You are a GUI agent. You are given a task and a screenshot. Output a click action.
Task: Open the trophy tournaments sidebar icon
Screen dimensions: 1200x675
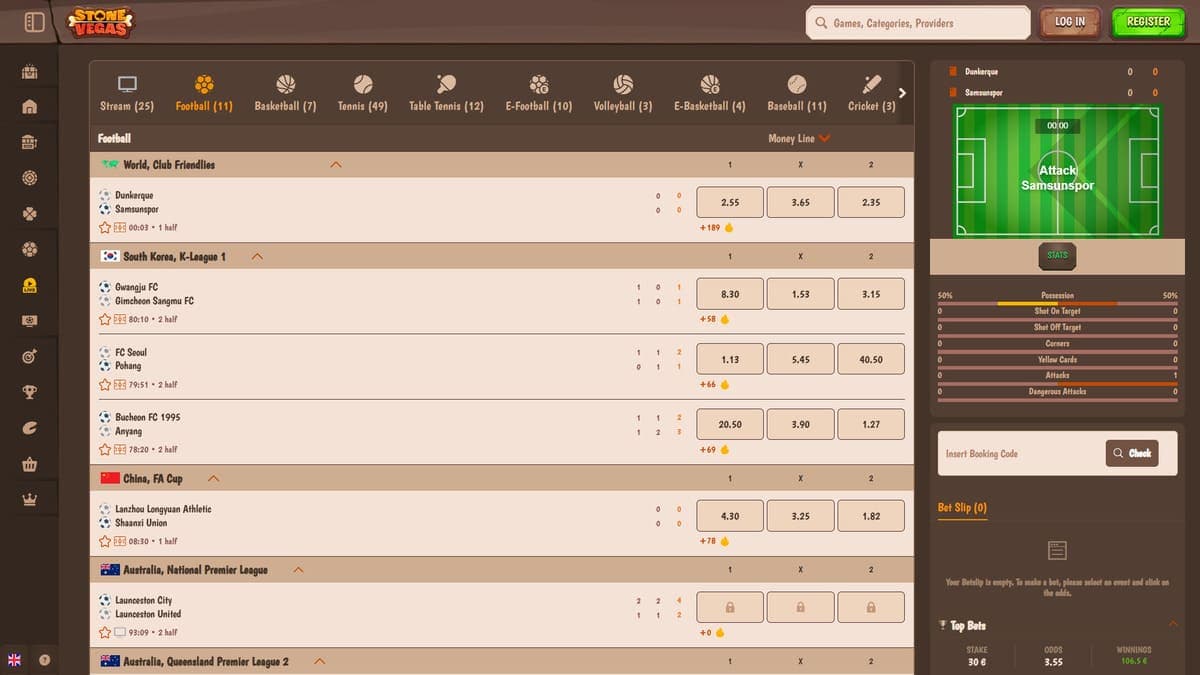(29, 392)
